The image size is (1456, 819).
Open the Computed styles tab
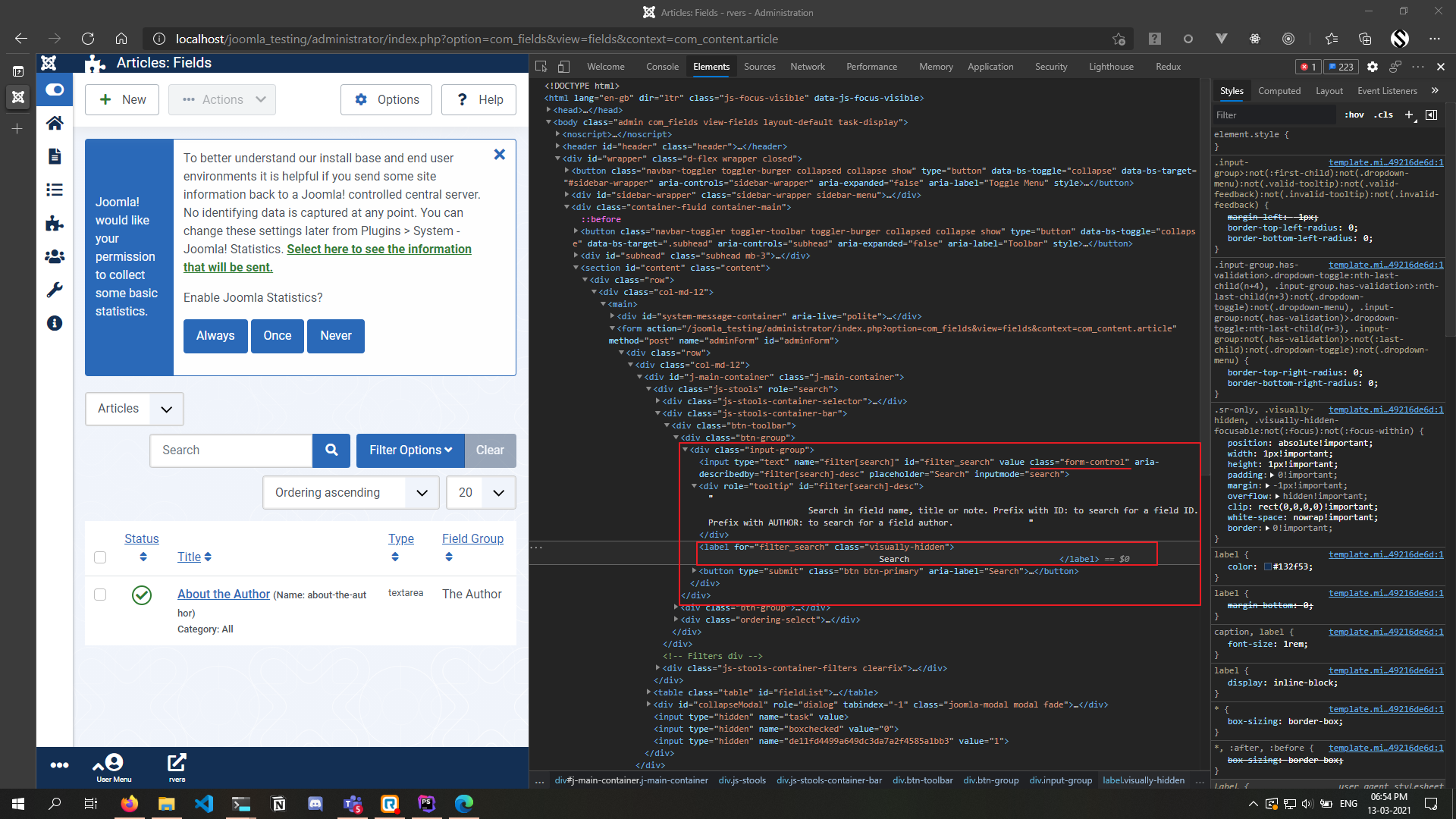[1279, 91]
